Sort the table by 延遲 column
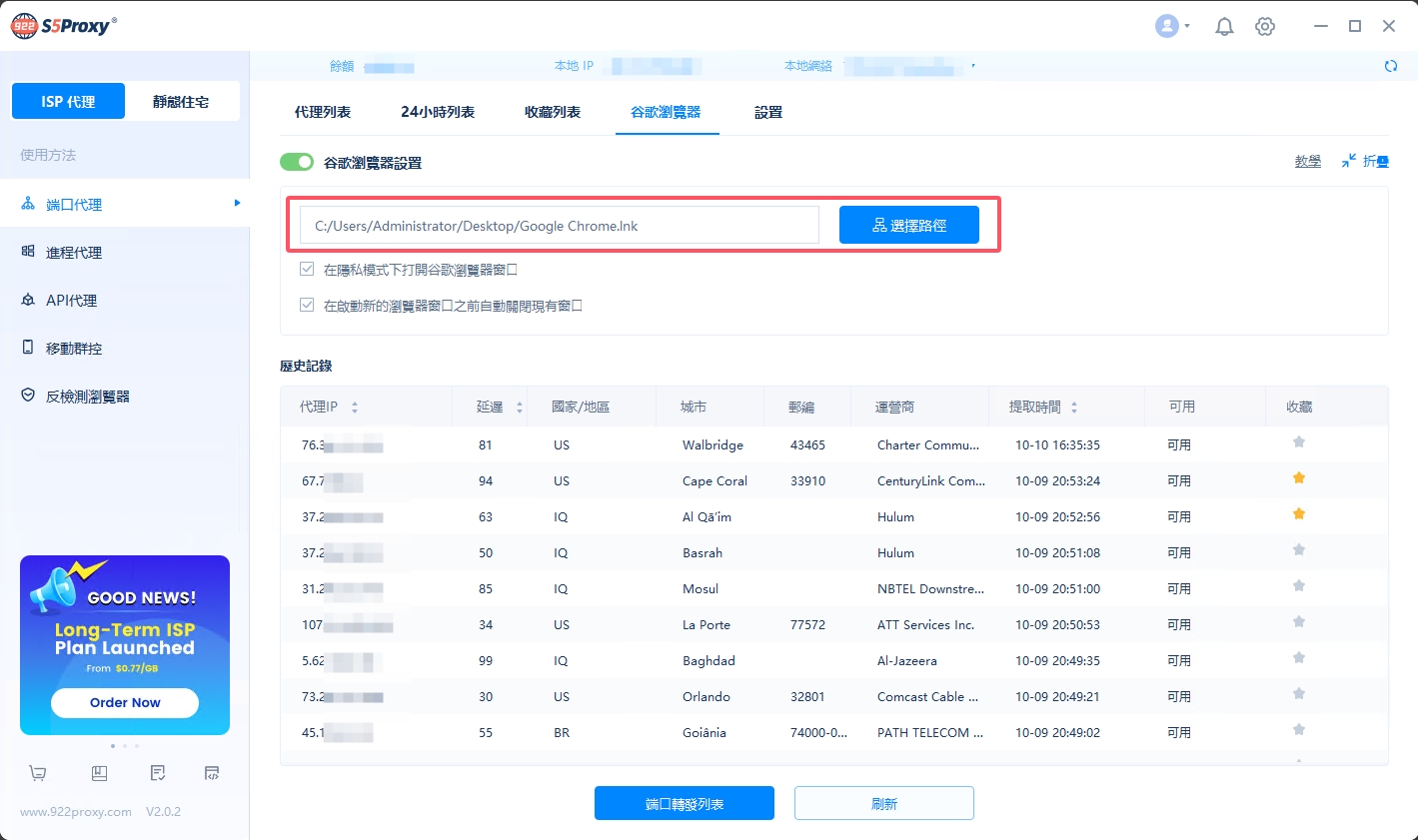Image resolution: width=1418 pixels, height=840 pixels. coord(519,408)
